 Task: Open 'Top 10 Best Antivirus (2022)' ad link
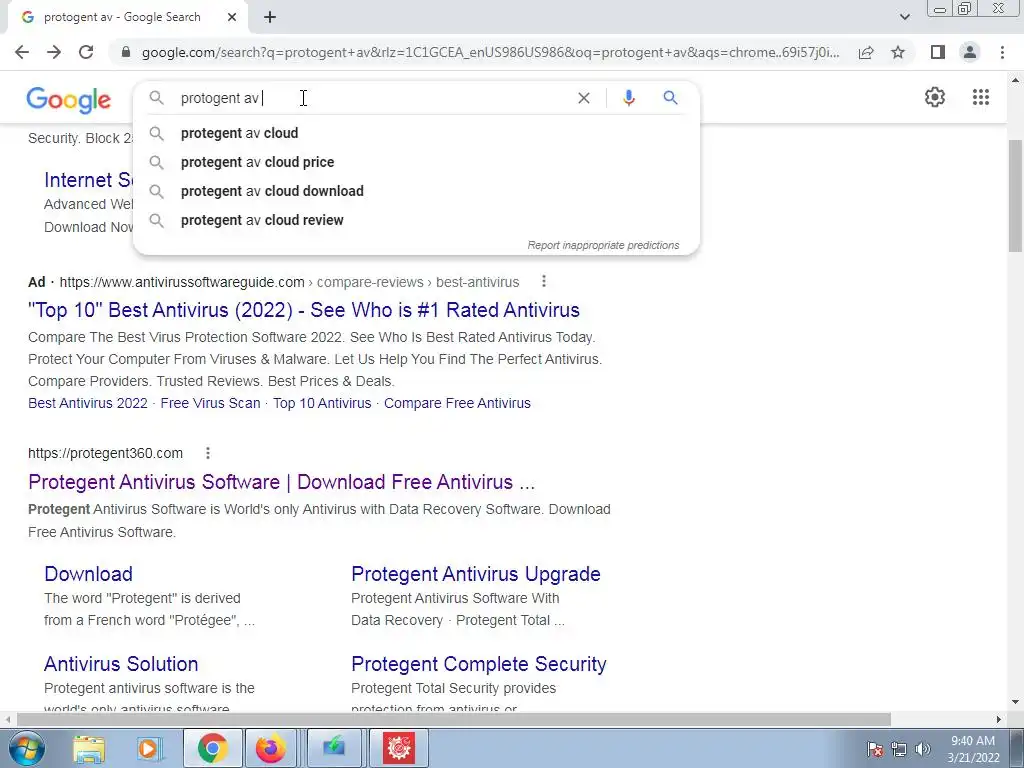[304, 310]
